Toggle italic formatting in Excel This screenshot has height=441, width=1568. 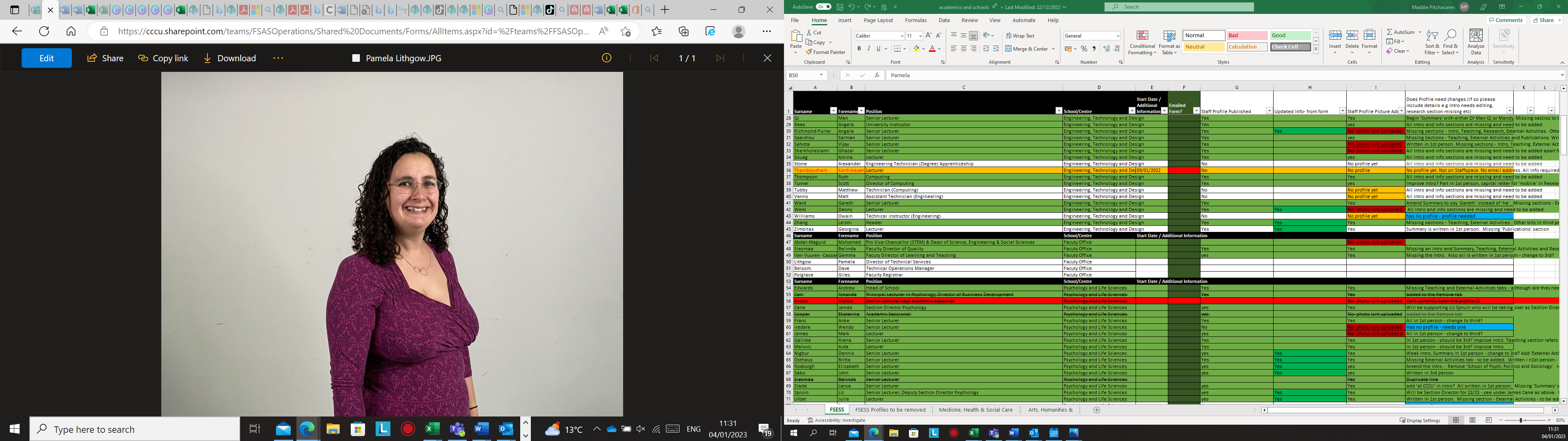(x=869, y=49)
